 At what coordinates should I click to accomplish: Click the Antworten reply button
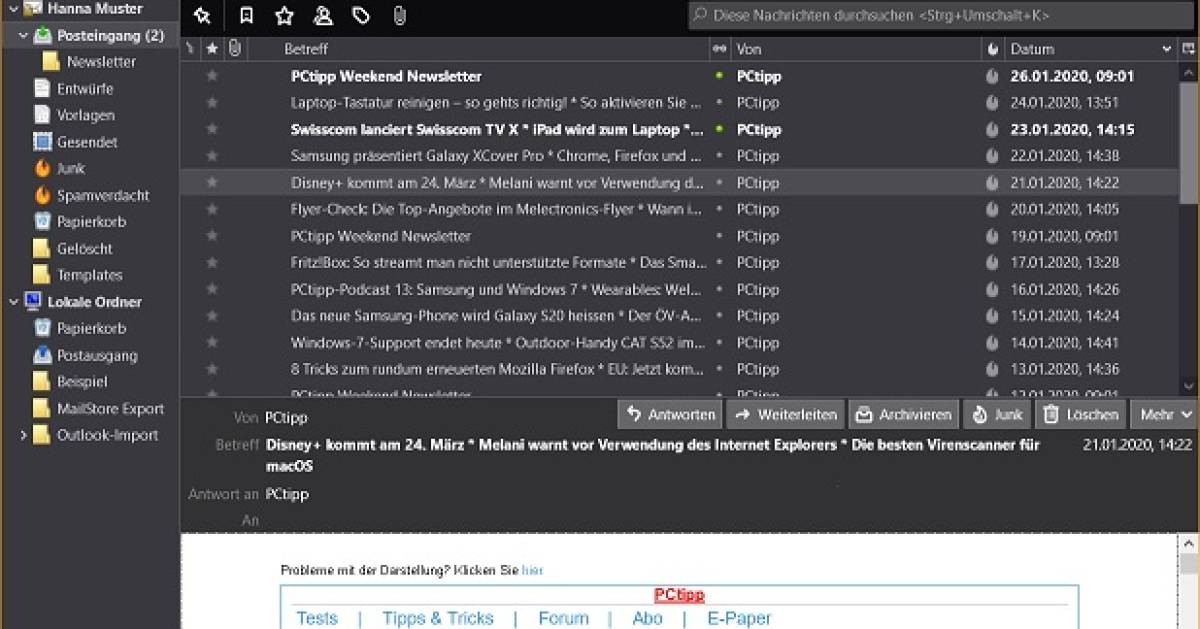(671, 414)
